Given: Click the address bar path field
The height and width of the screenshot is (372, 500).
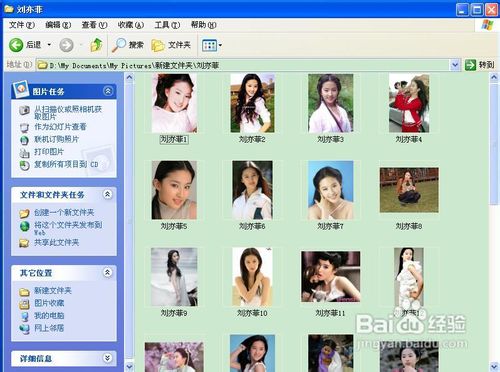Looking at the screenshot, I should [243, 65].
